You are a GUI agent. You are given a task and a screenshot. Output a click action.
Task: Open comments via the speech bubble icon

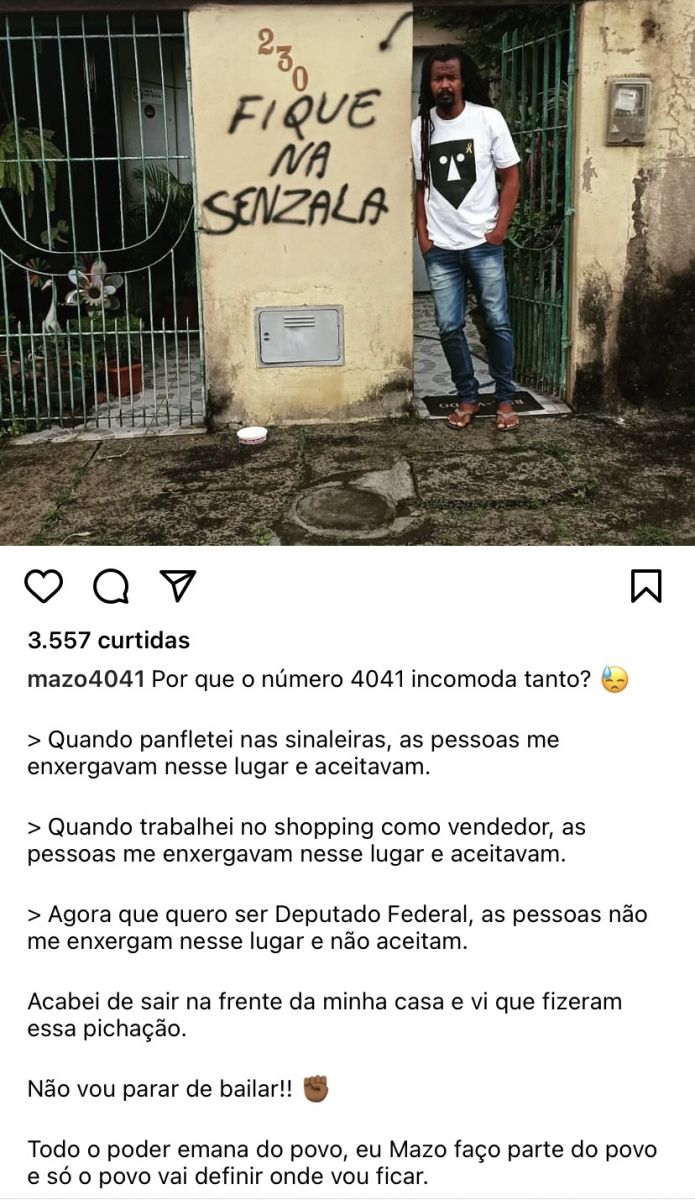pyautogui.click(x=111, y=586)
